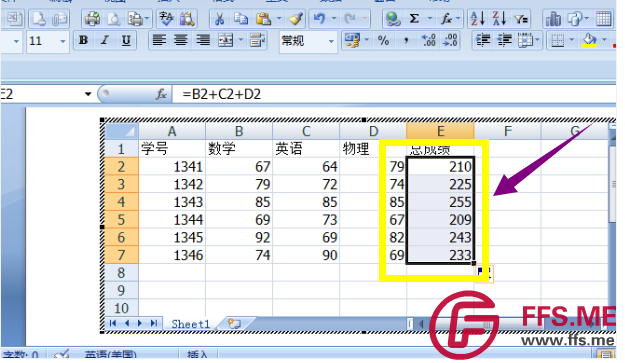Select the Format Painter brush
This screenshot has width=625, height=363.
tap(296, 18)
